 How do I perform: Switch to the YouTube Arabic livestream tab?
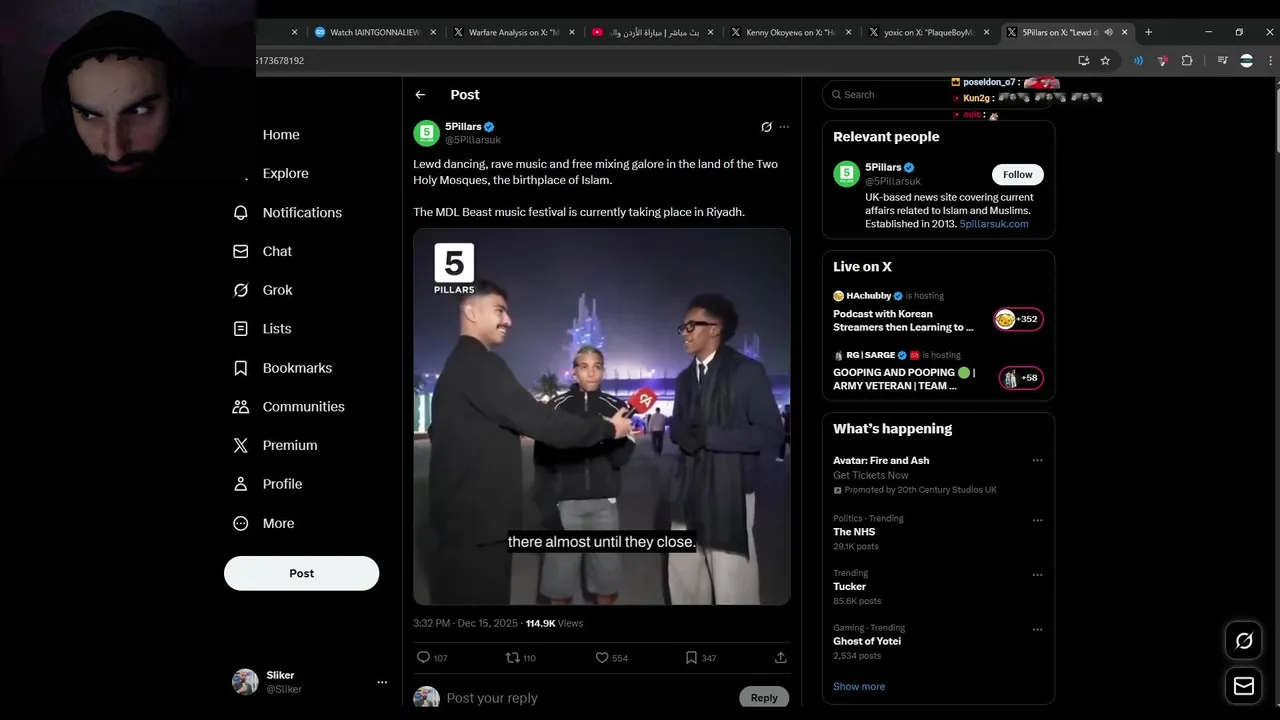point(652,32)
